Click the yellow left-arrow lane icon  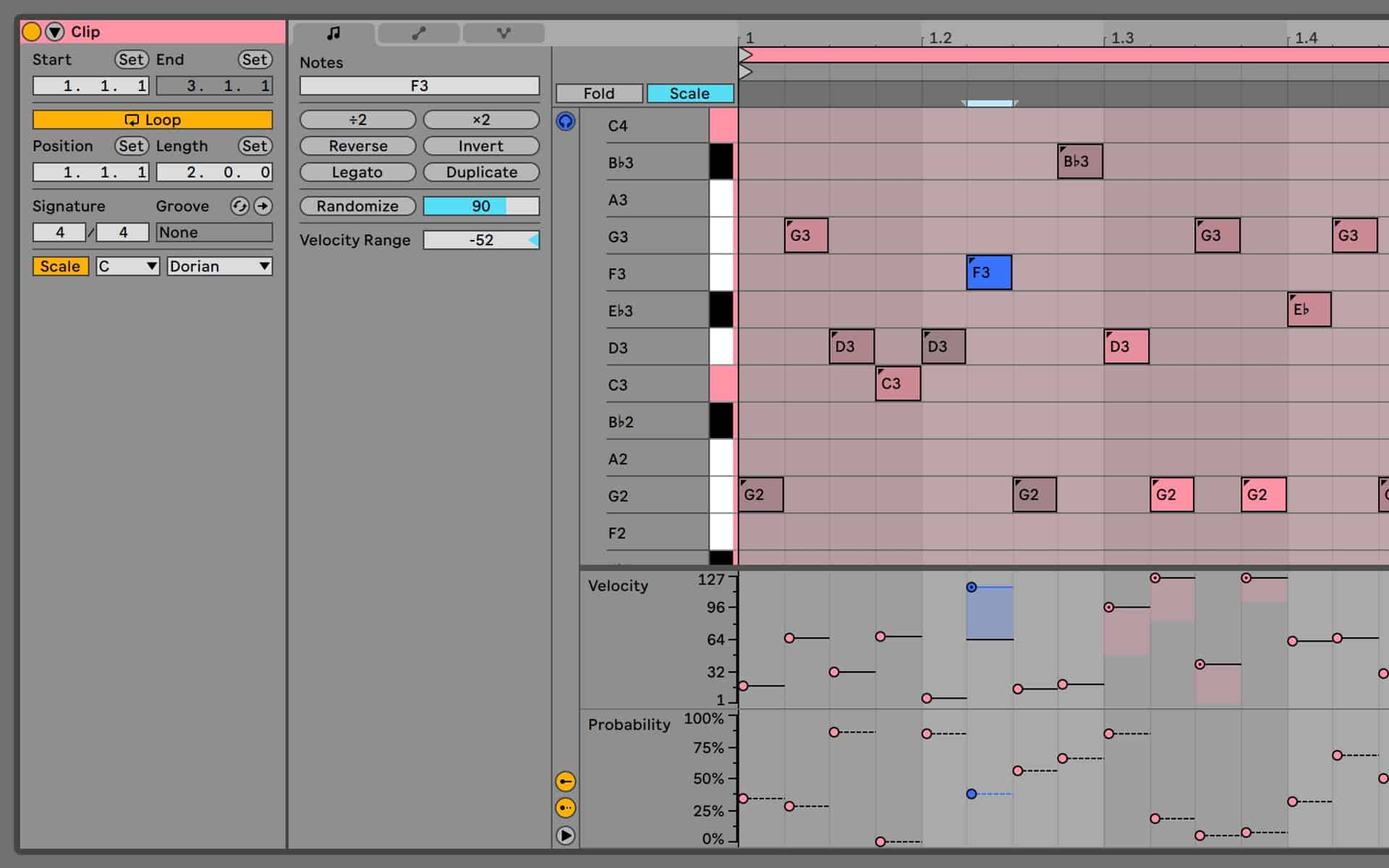565,781
